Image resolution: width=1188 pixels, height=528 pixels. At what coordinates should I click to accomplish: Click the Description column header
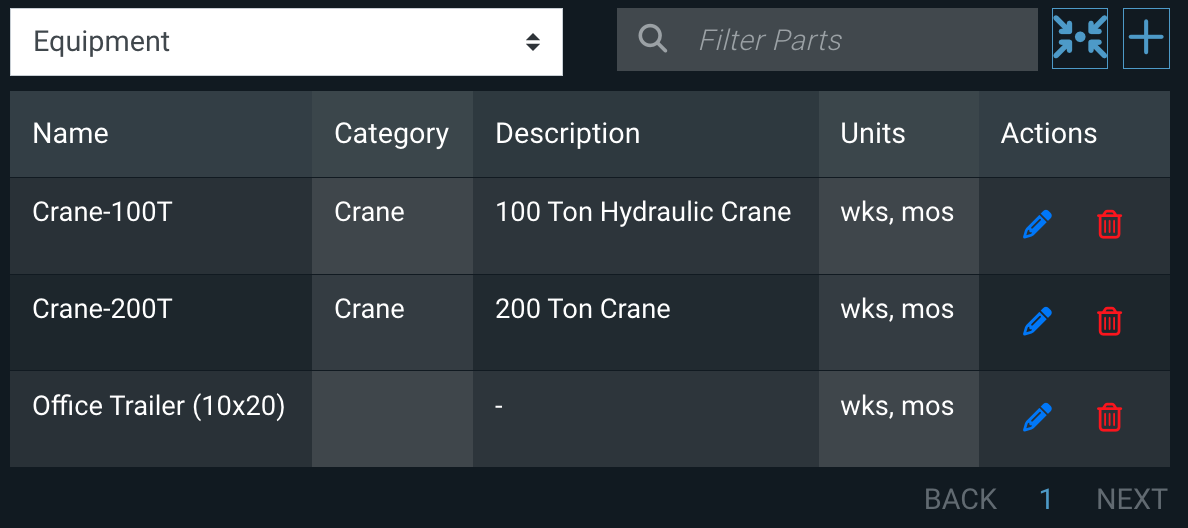(567, 134)
